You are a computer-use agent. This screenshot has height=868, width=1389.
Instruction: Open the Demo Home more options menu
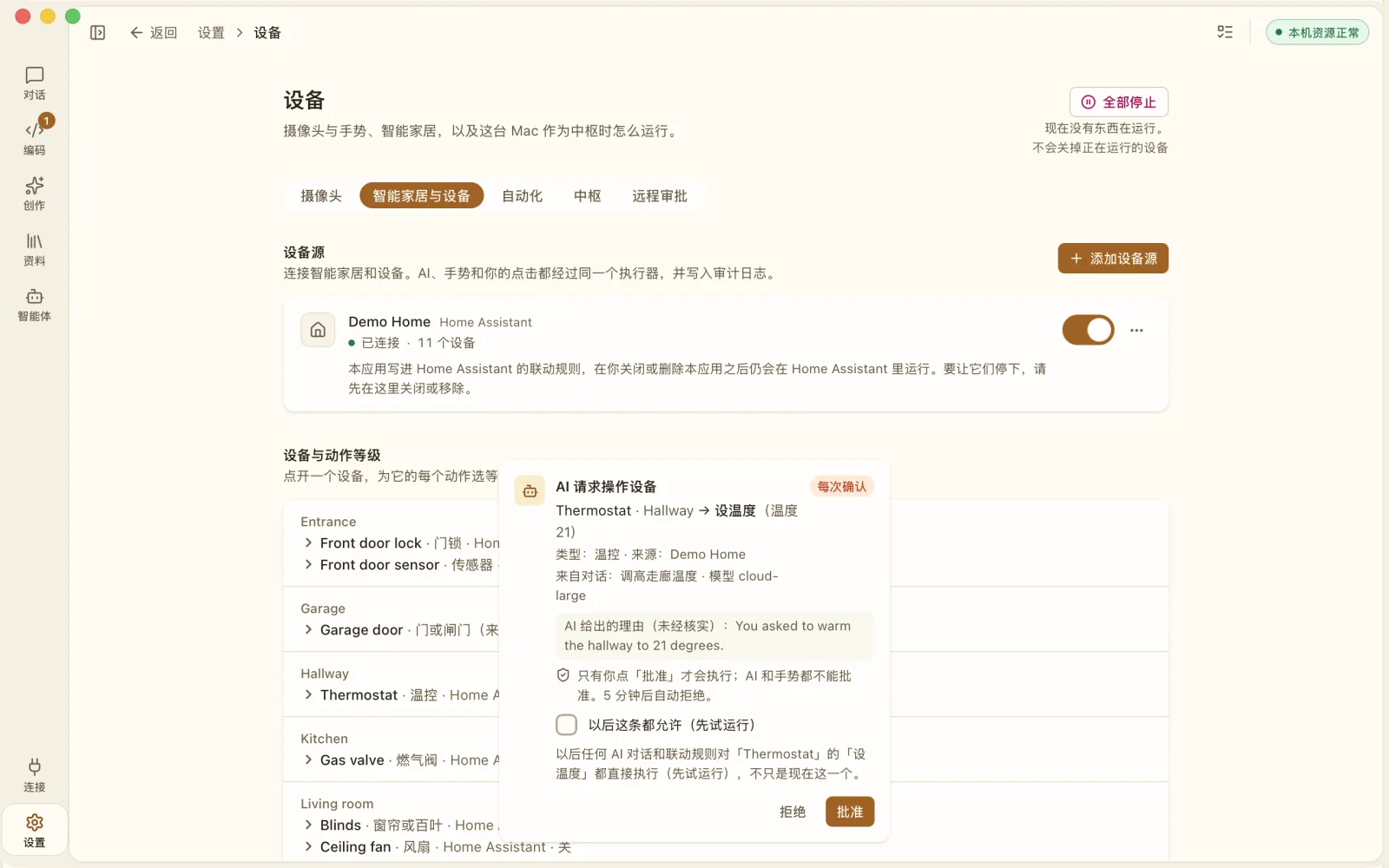pyautogui.click(x=1136, y=330)
